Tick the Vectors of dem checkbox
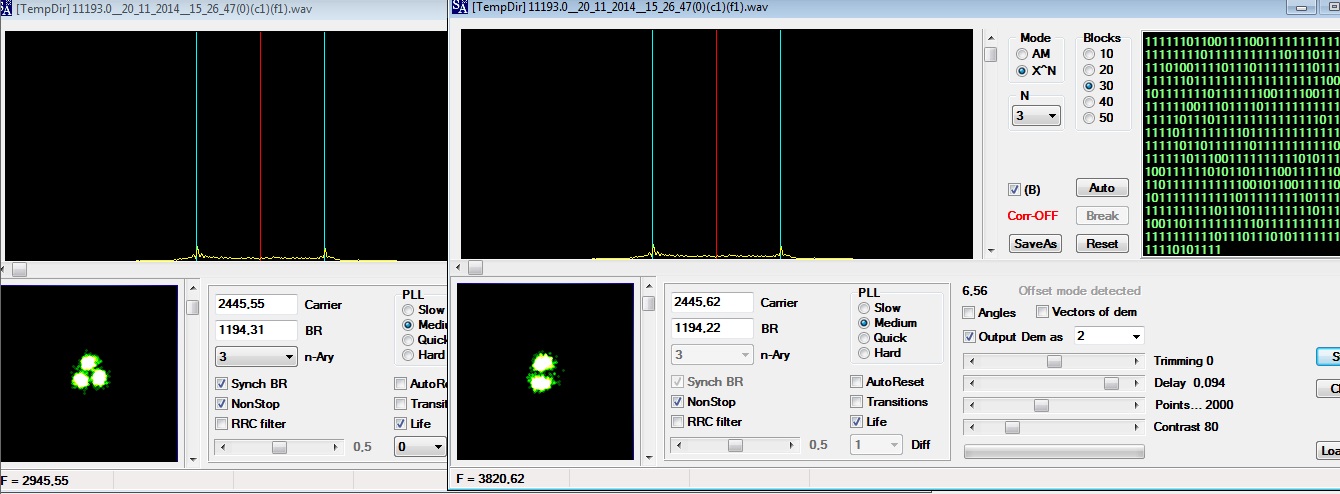1340x494 pixels. pyautogui.click(x=1043, y=312)
